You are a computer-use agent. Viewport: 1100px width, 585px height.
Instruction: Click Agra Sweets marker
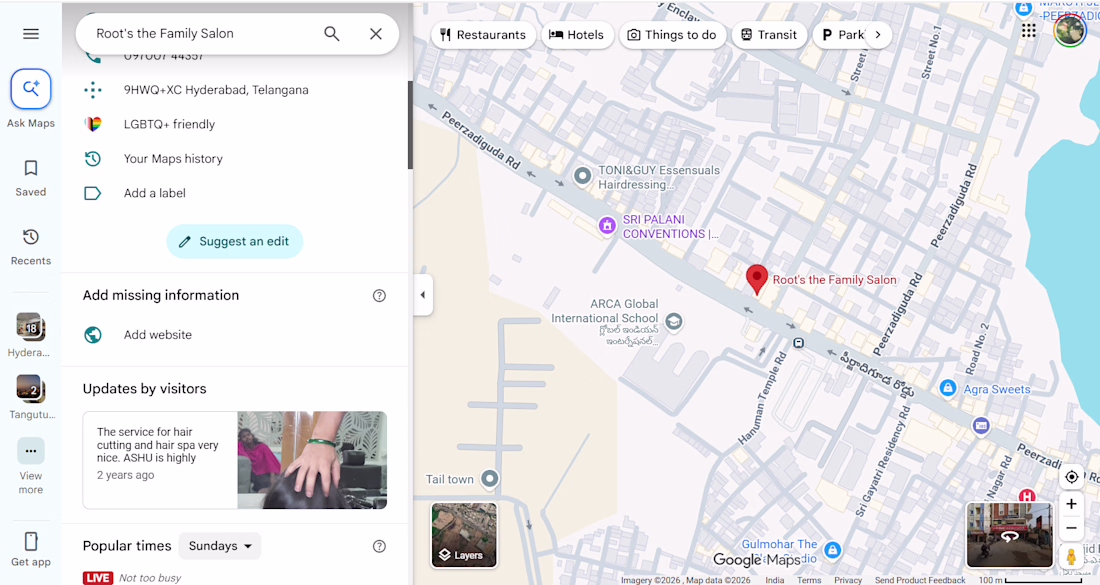948,388
